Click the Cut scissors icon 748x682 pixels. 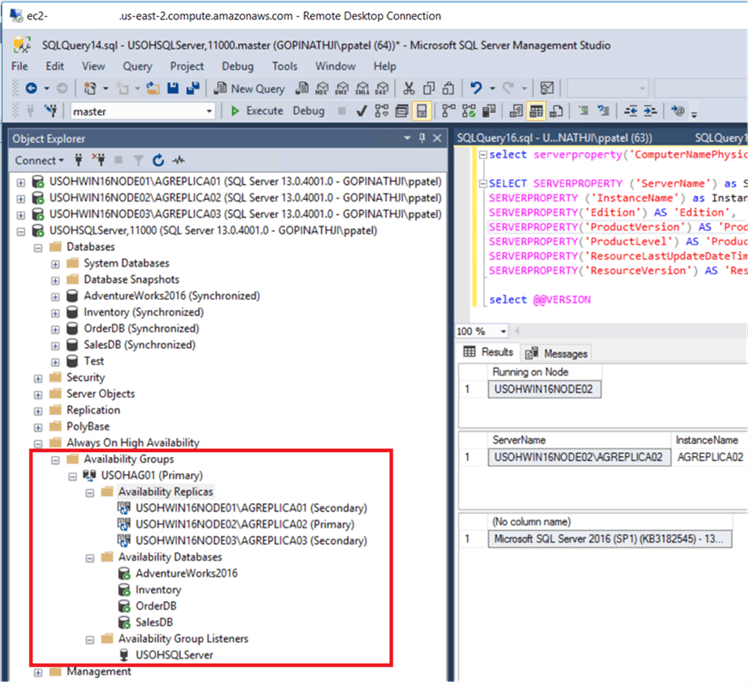pyautogui.click(x=409, y=89)
